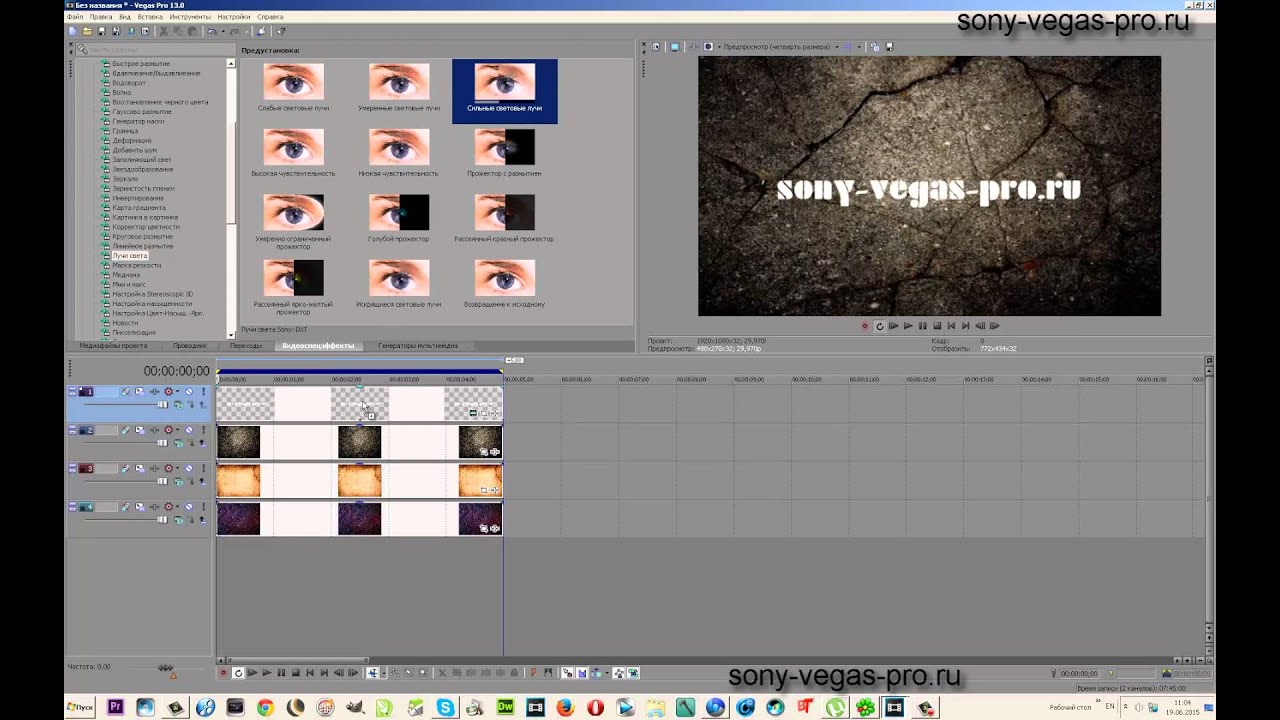Click the Пуск start button
This screenshot has width=1280, height=720.
pyautogui.click(x=80, y=707)
